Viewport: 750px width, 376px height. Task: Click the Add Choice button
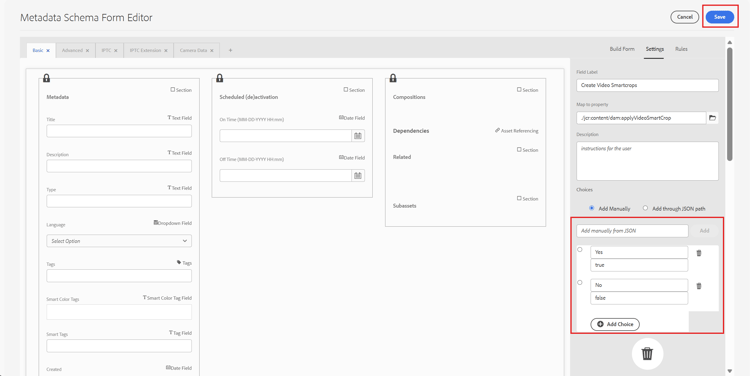[615, 324]
